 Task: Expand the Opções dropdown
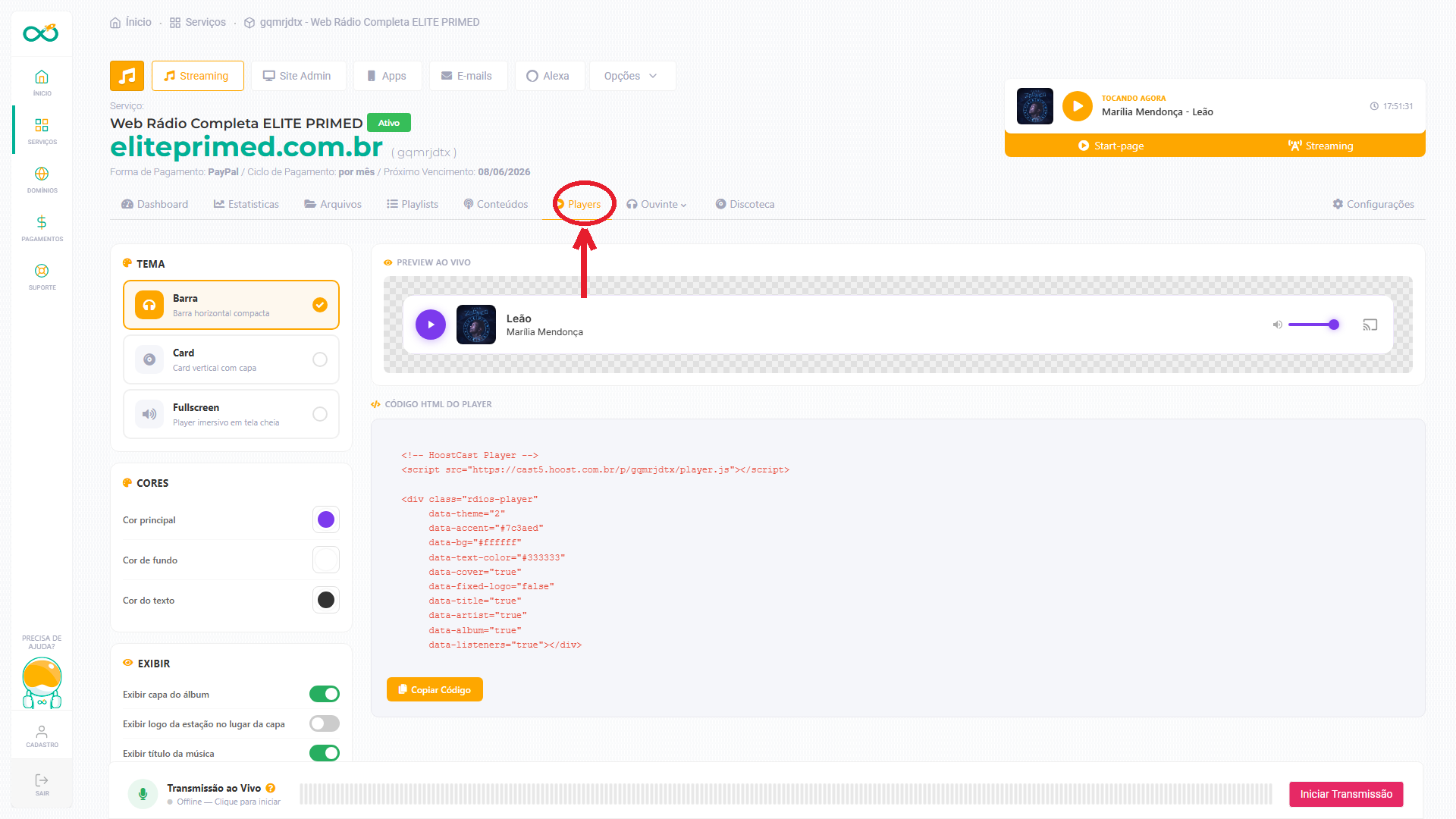coord(632,76)
